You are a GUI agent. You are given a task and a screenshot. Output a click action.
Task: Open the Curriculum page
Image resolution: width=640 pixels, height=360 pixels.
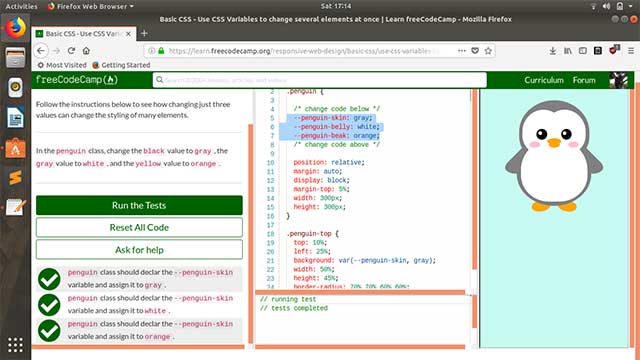[x=544, y=80]
